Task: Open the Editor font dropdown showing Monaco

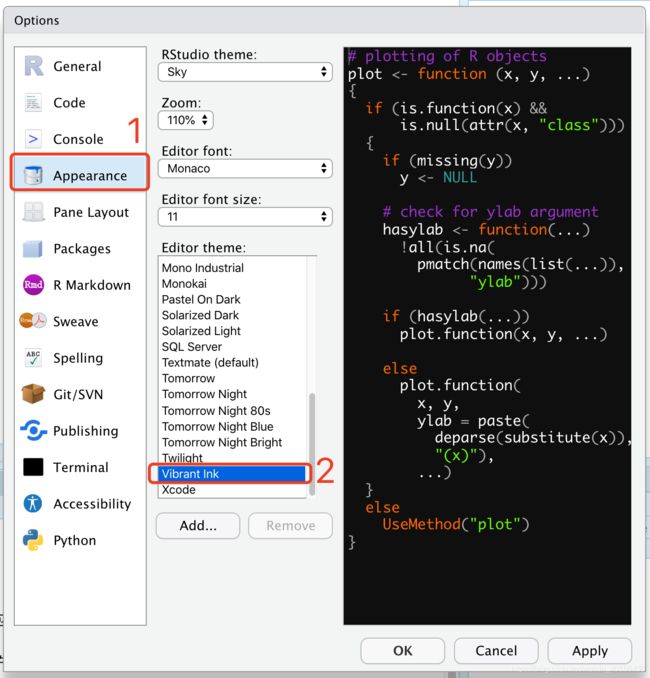Action: (245, 168)
